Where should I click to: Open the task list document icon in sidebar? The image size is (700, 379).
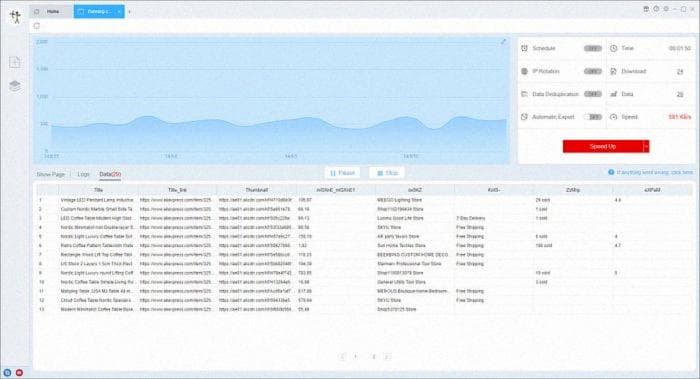pyautogui.click(x=15, y=62)
